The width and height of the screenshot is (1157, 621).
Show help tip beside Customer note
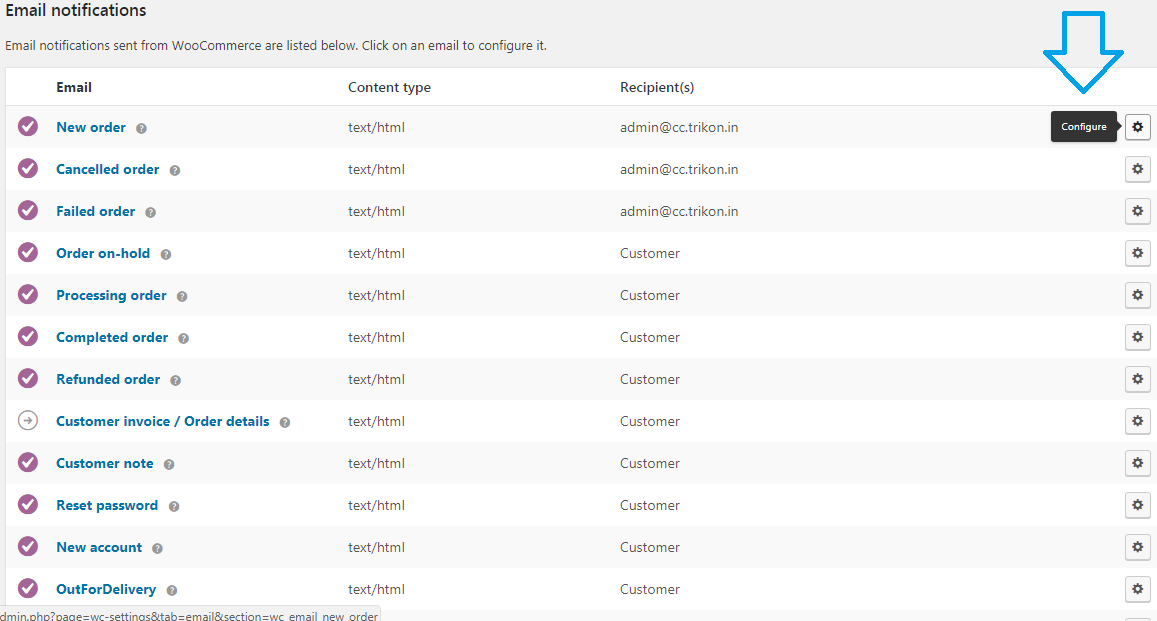pyautogui.click(x=169, y=465)
